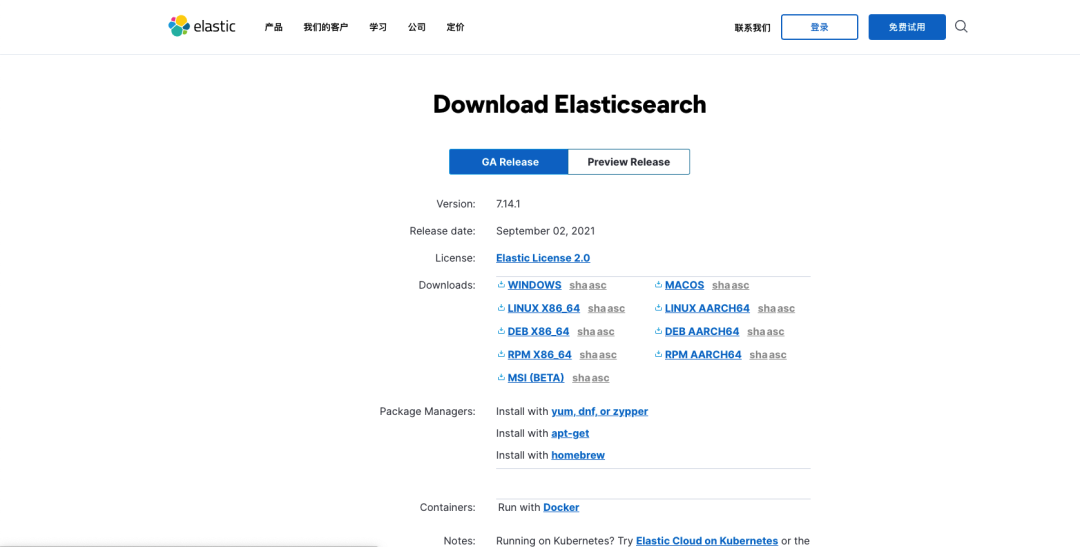The width and height of the screenshot is (1080, 547).
Task: Download the RPM X86_64 package
Action: [539, 355]
